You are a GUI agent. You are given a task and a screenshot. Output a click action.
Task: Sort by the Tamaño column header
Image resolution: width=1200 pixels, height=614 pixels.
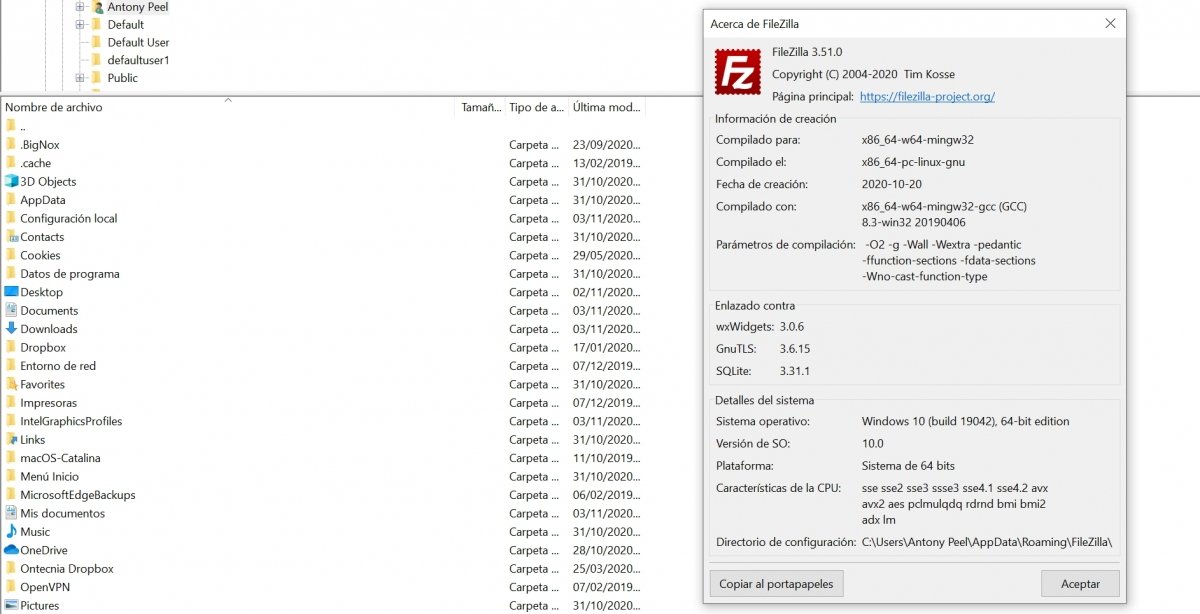480,107
